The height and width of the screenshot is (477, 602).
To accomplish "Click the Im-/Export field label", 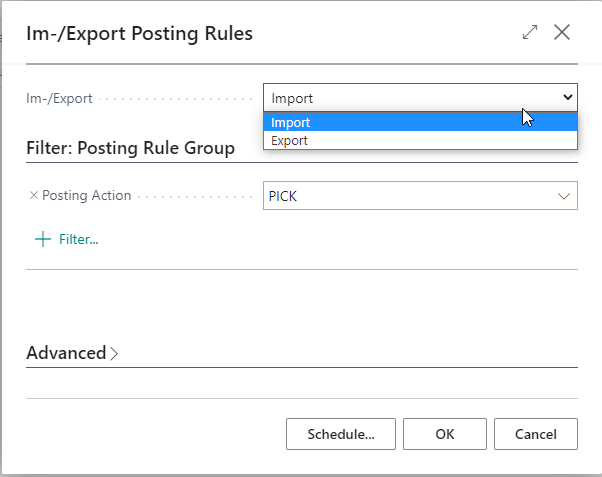I will (x=59, y=98).
